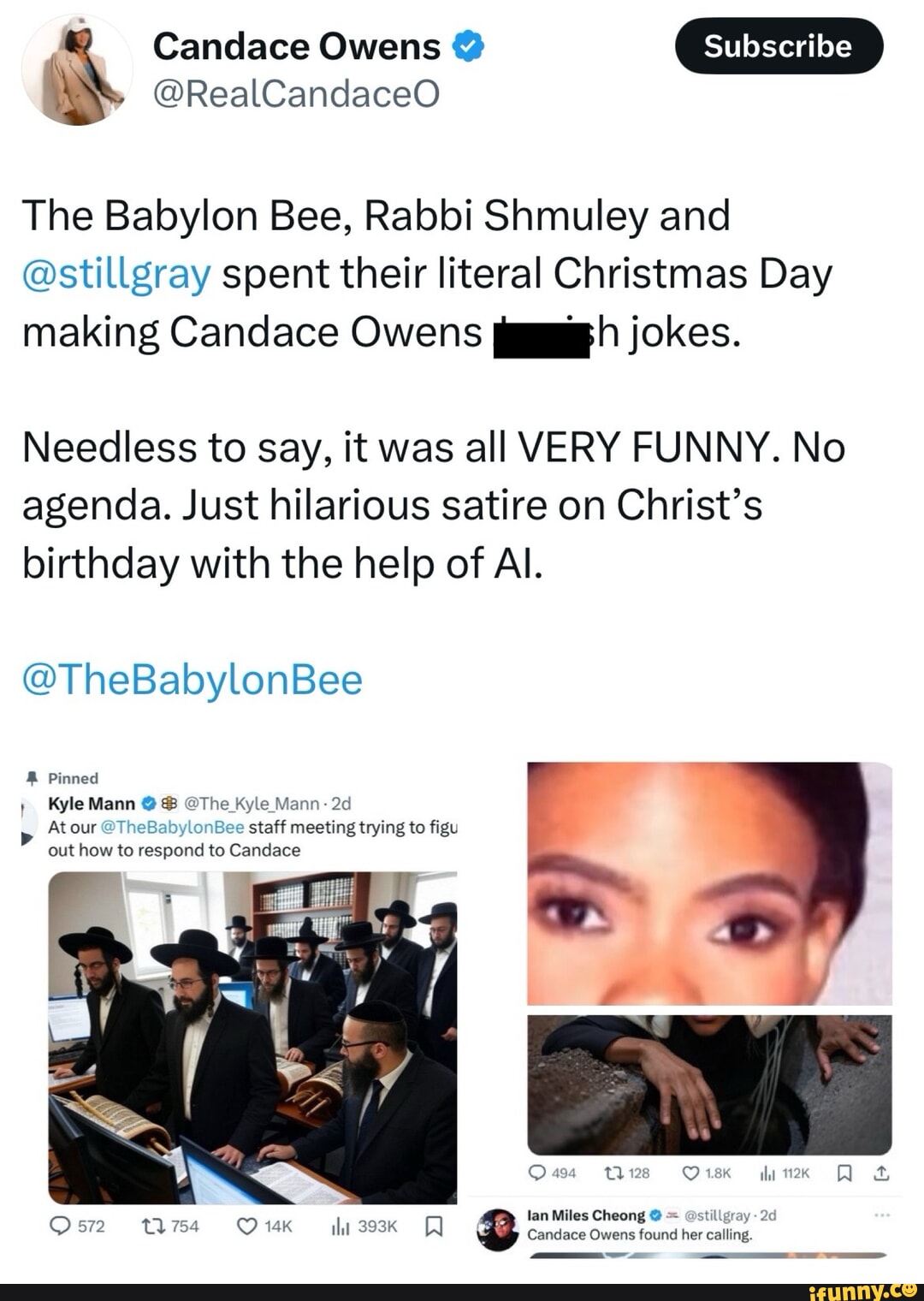Open the @stillgray profile link
Viewport: 924px width, 1301px height.
pos(115,273)
